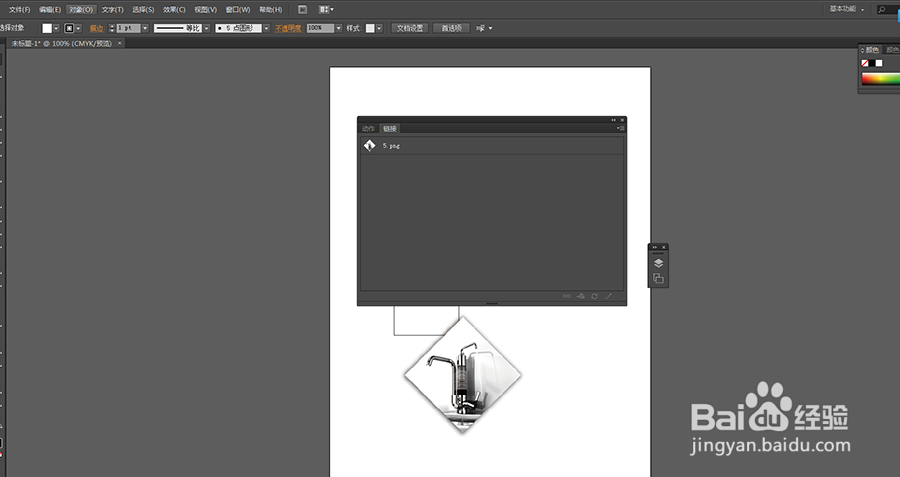Open the Layers panel icon
The width and height of the screenshot is (900, 477).
pos(658,263)
